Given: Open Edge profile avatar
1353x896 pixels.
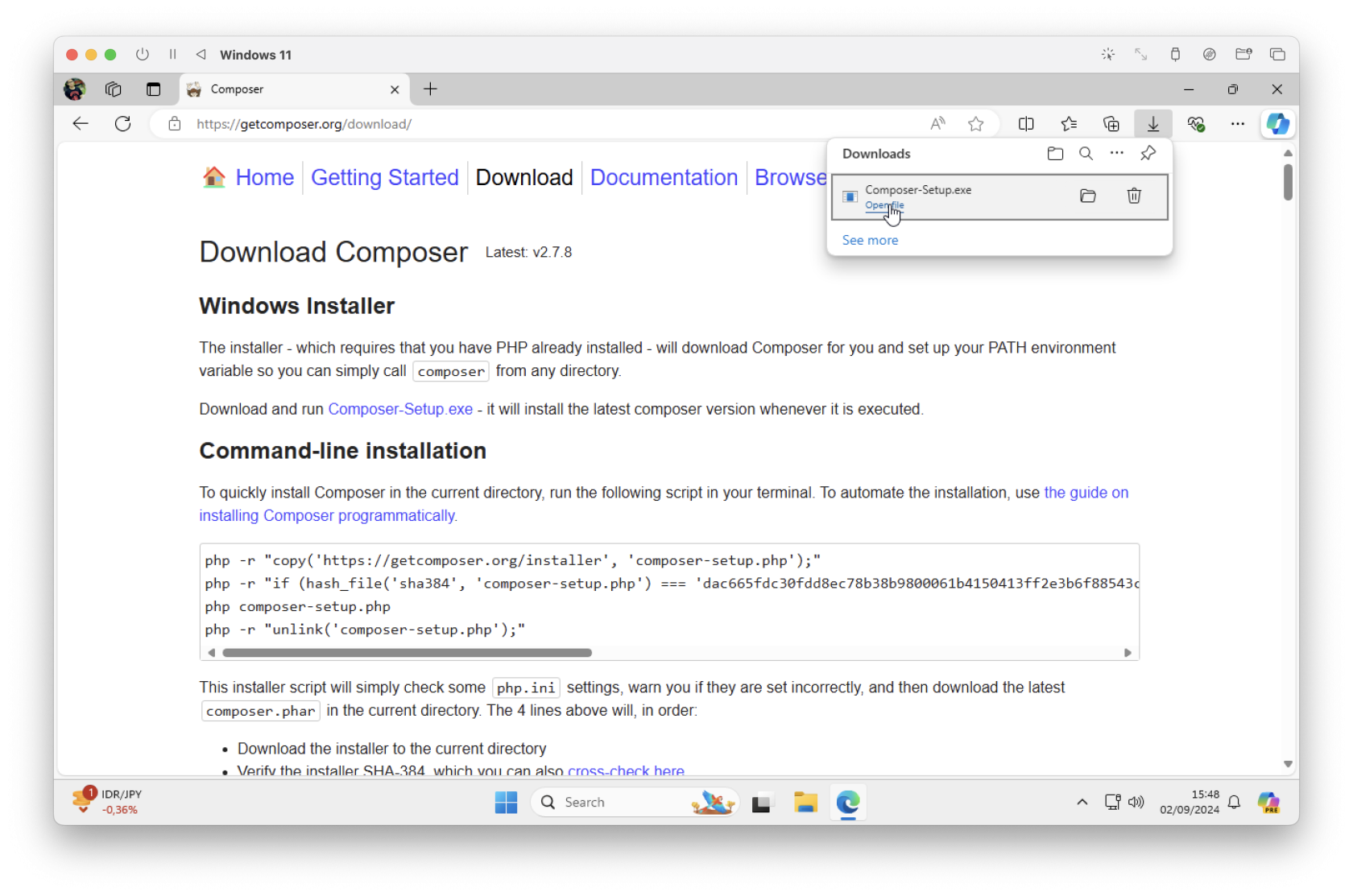Looking at the screenshot, I should click(75, 89).
